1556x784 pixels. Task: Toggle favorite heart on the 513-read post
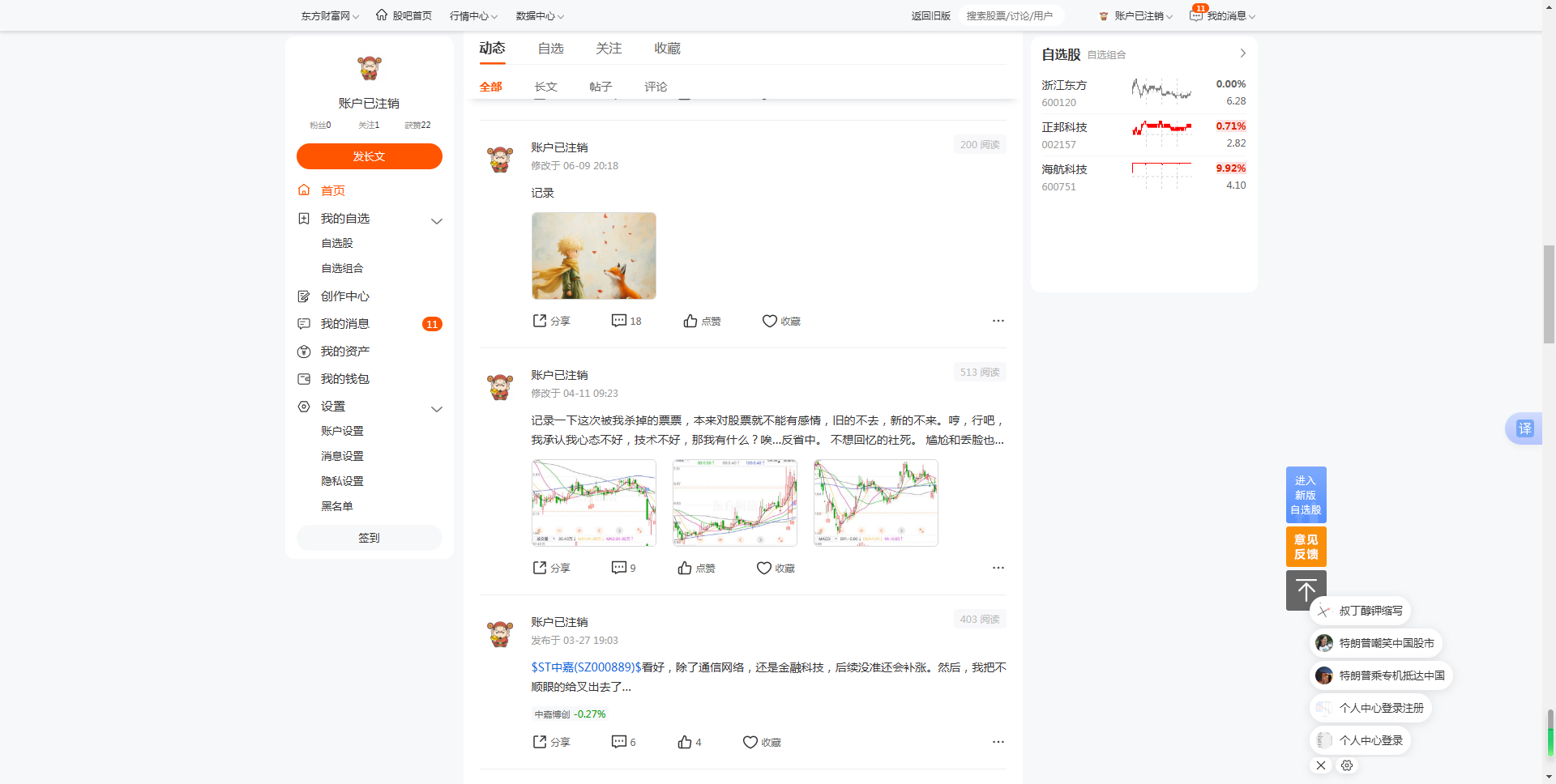pos(764,568)
